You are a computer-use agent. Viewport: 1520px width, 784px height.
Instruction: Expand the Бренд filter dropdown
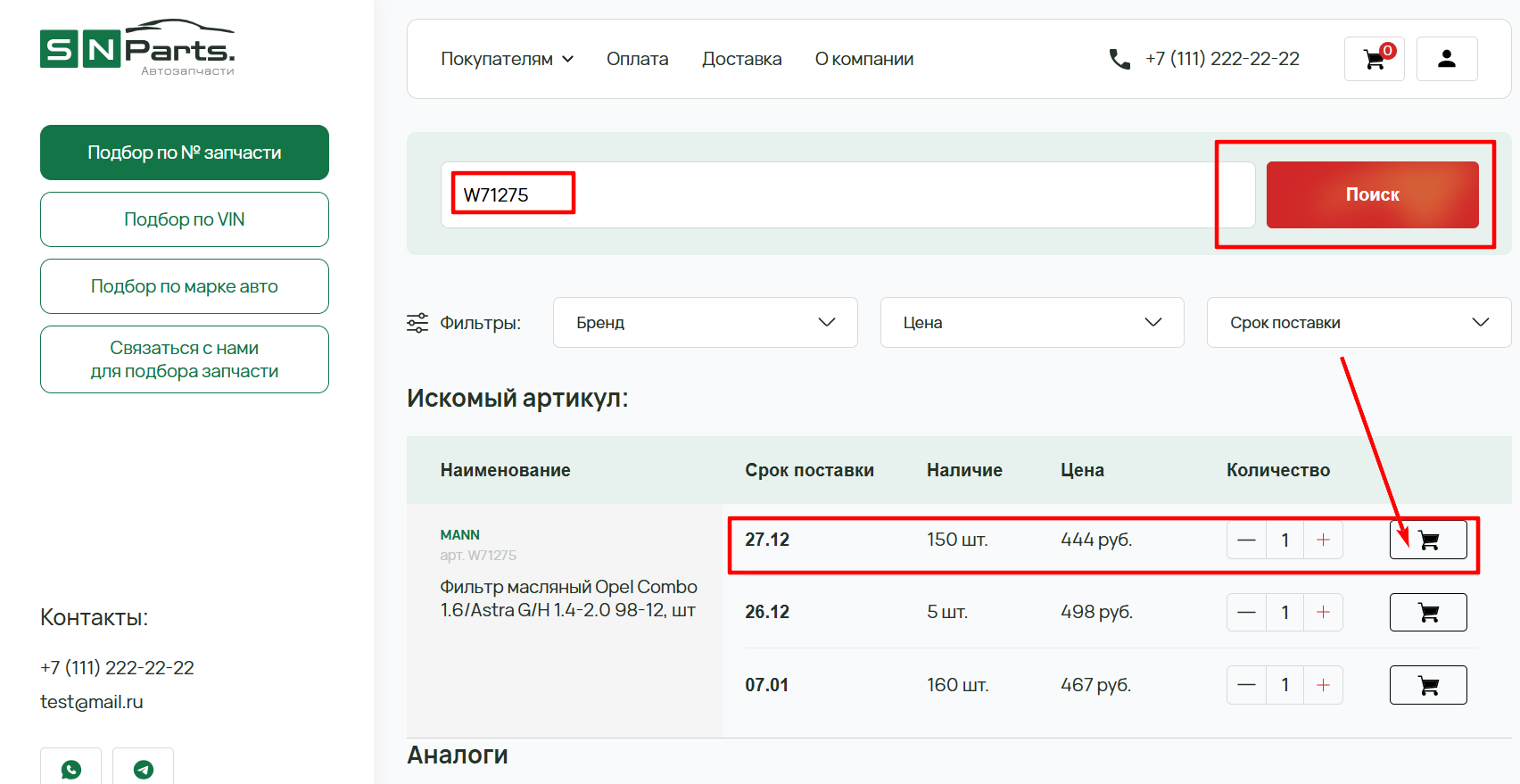(705, 323)
